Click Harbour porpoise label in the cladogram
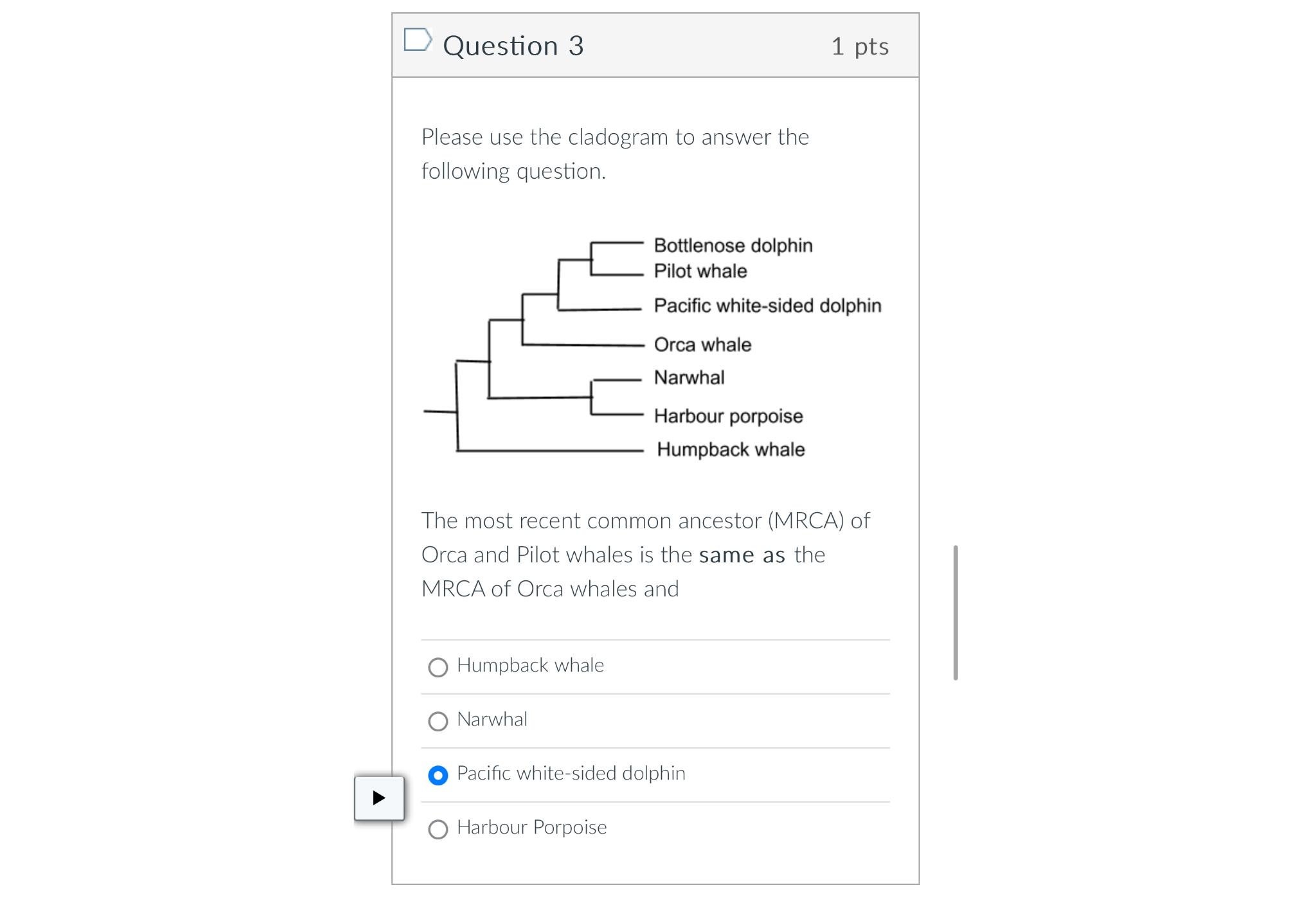 [728, 416]
